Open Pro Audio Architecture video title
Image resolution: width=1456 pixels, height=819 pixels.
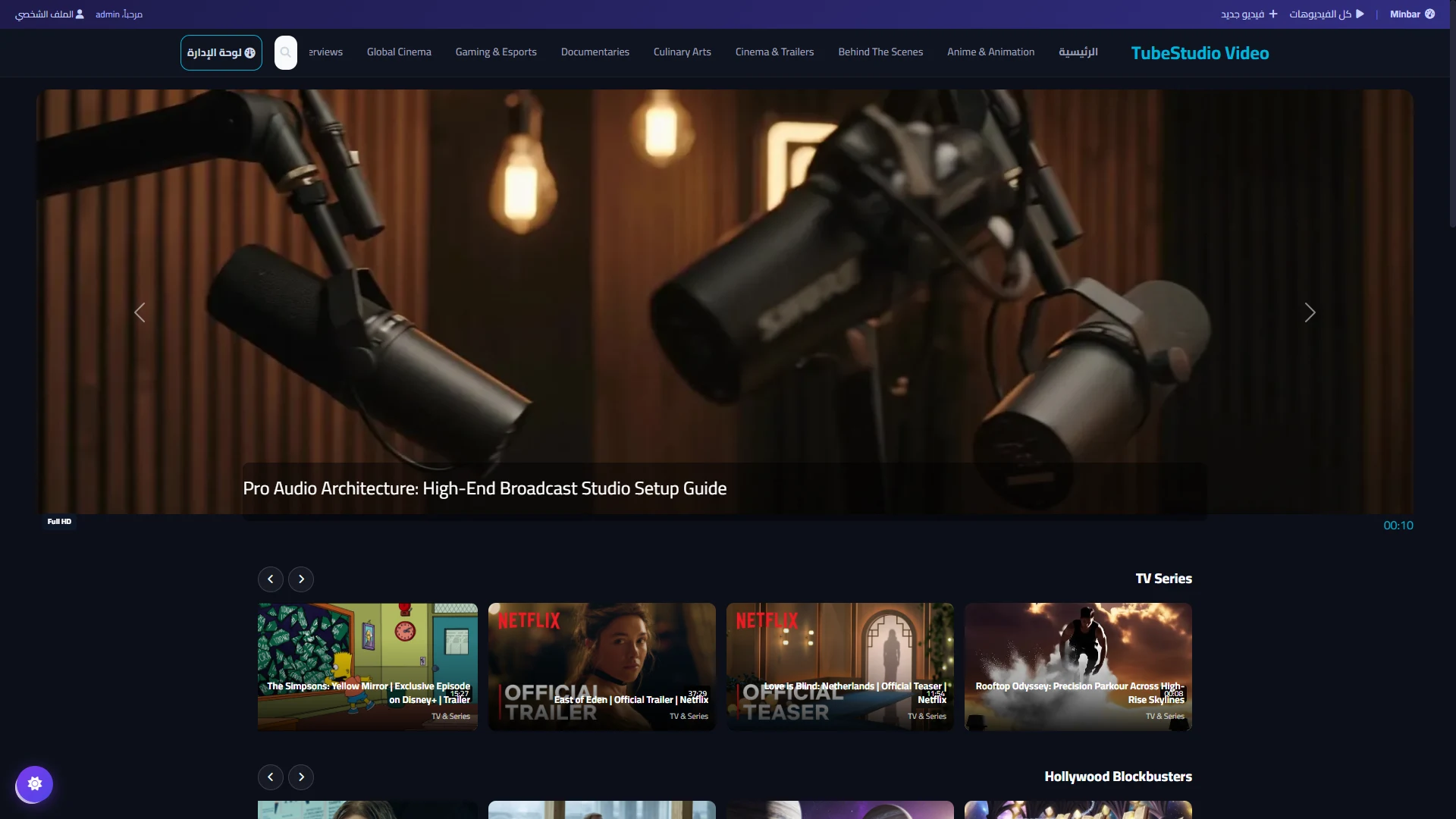pyautogui.click(x=485, y=488)
